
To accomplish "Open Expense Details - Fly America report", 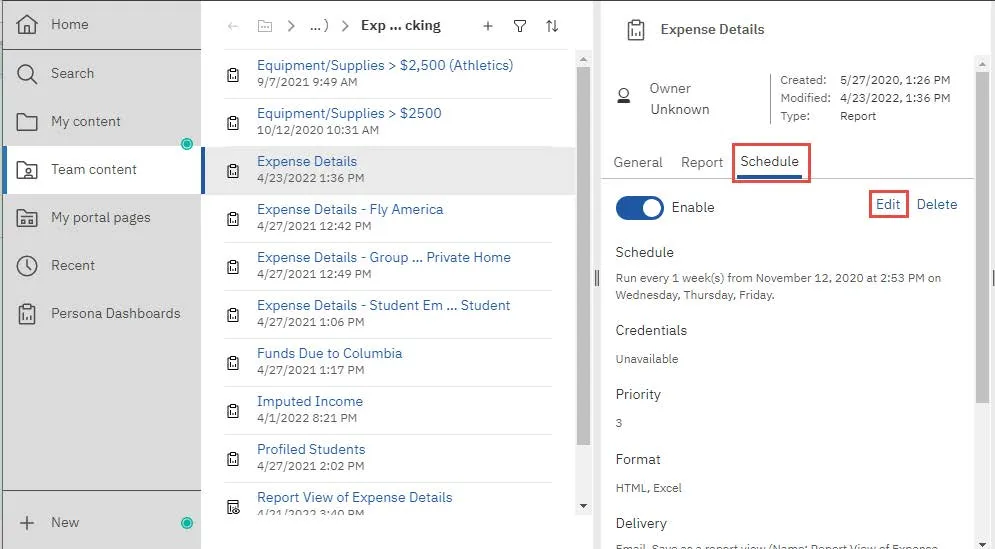I will pos(350,209).
